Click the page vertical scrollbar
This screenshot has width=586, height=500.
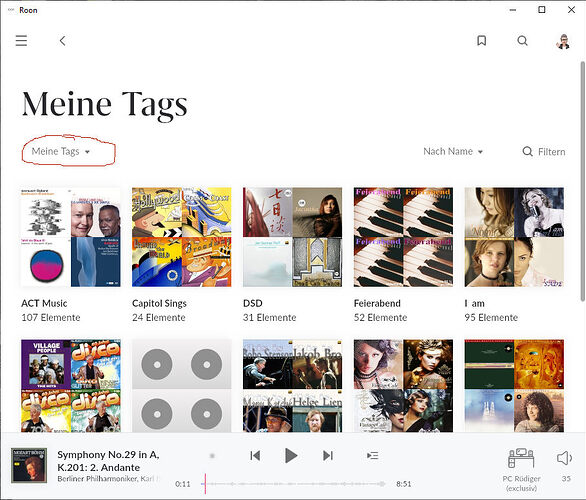tap(582, 181)
